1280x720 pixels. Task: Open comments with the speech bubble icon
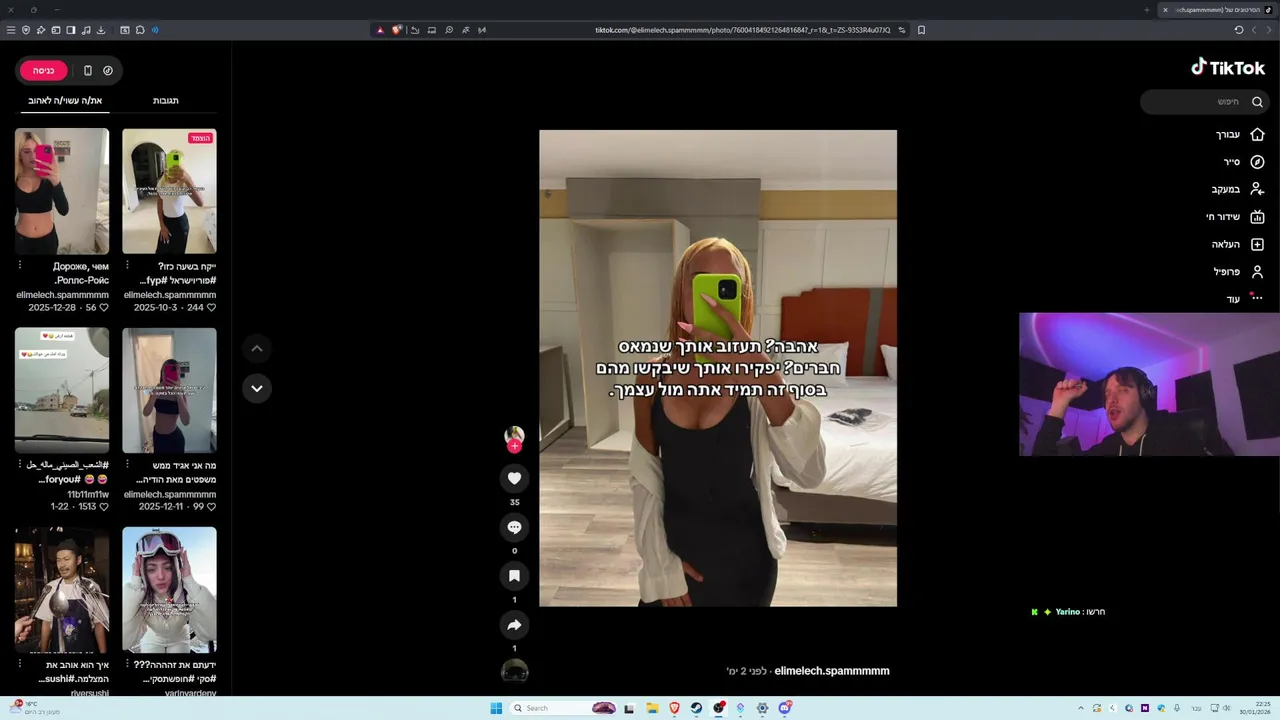[x=514, y=527]
